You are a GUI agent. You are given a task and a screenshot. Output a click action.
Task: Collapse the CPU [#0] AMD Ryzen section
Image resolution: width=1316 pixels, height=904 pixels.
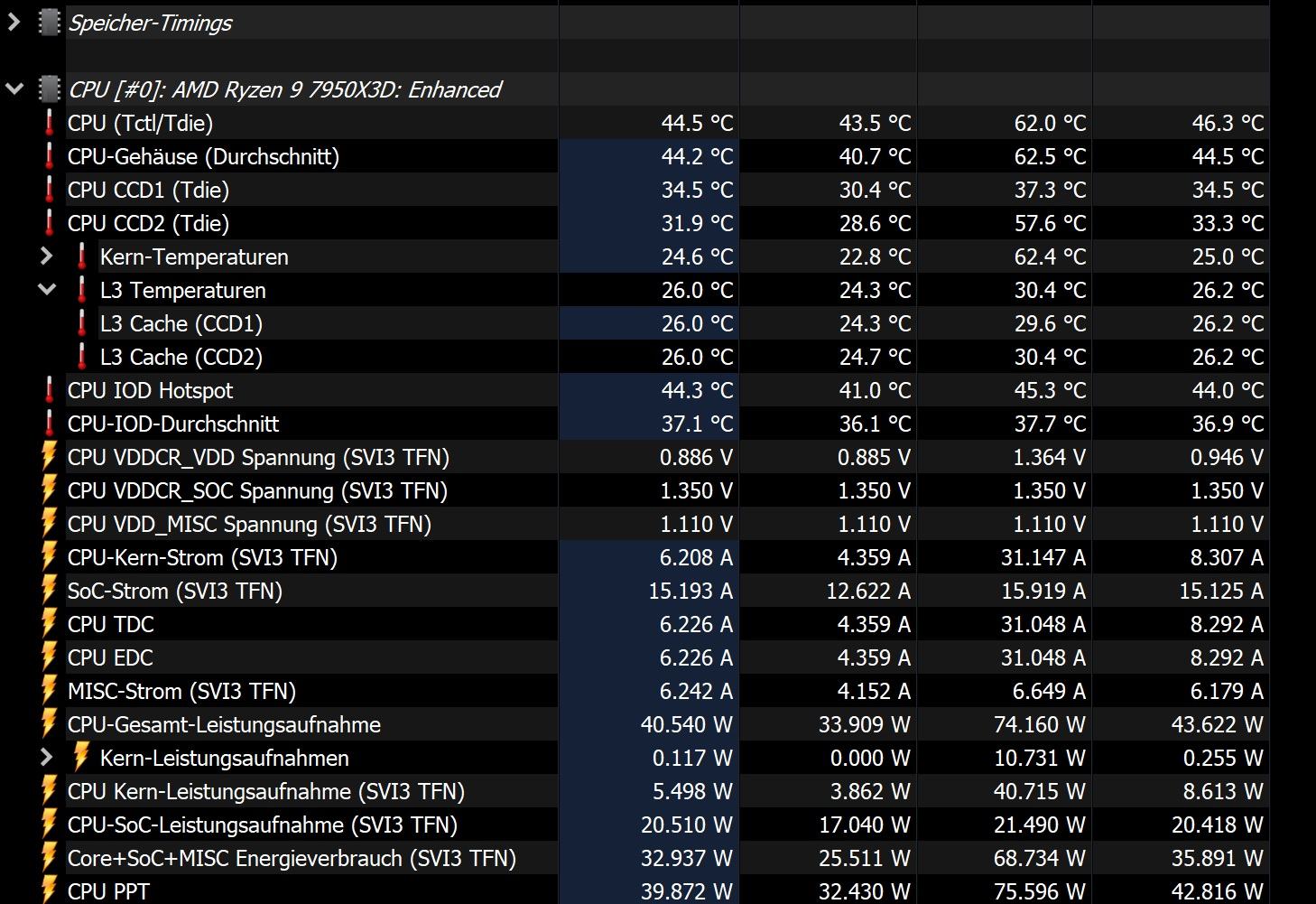coord(14,89)
